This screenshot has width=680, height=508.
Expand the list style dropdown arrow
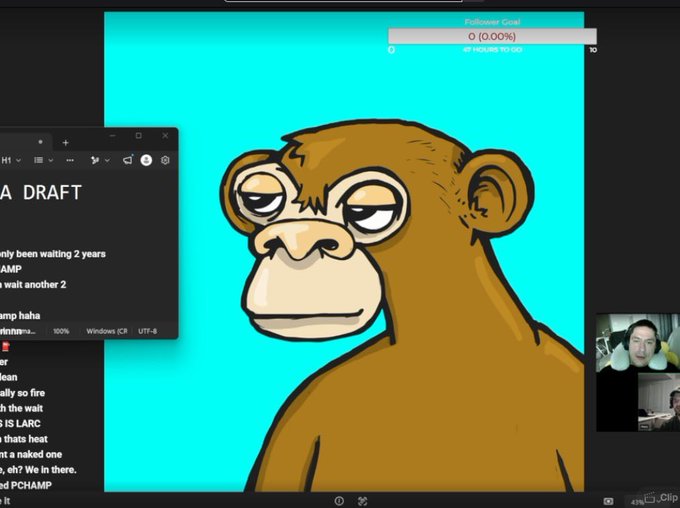point(51,161)
